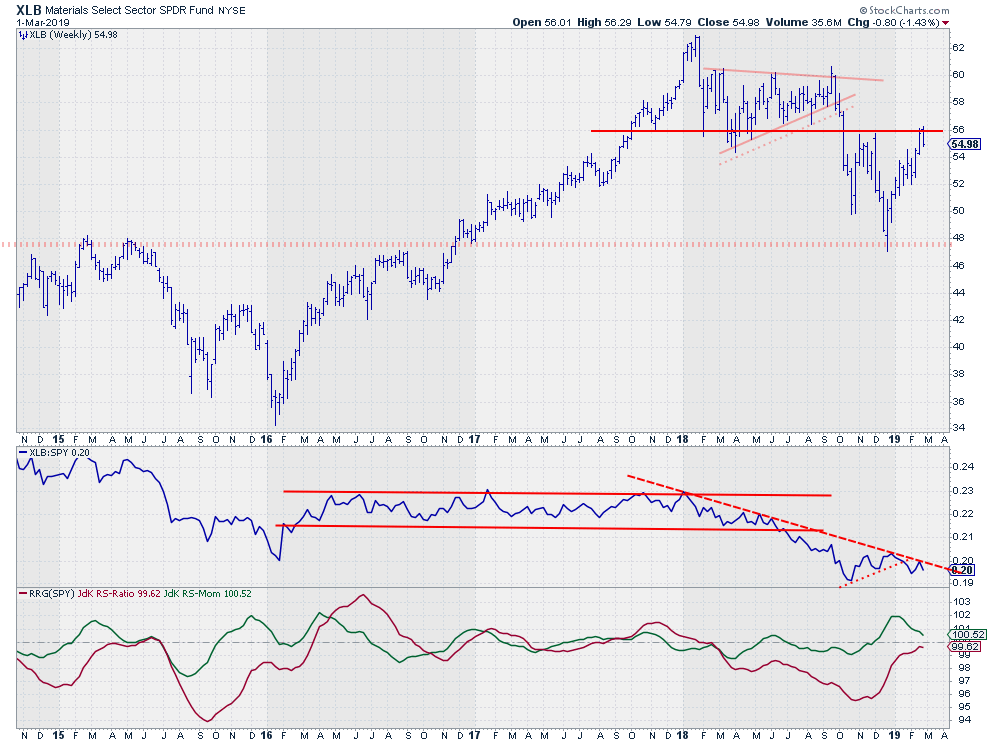Click the 95 RRG axis label
The height and width of the screenshot is (744, 990).
pos(964,707)
